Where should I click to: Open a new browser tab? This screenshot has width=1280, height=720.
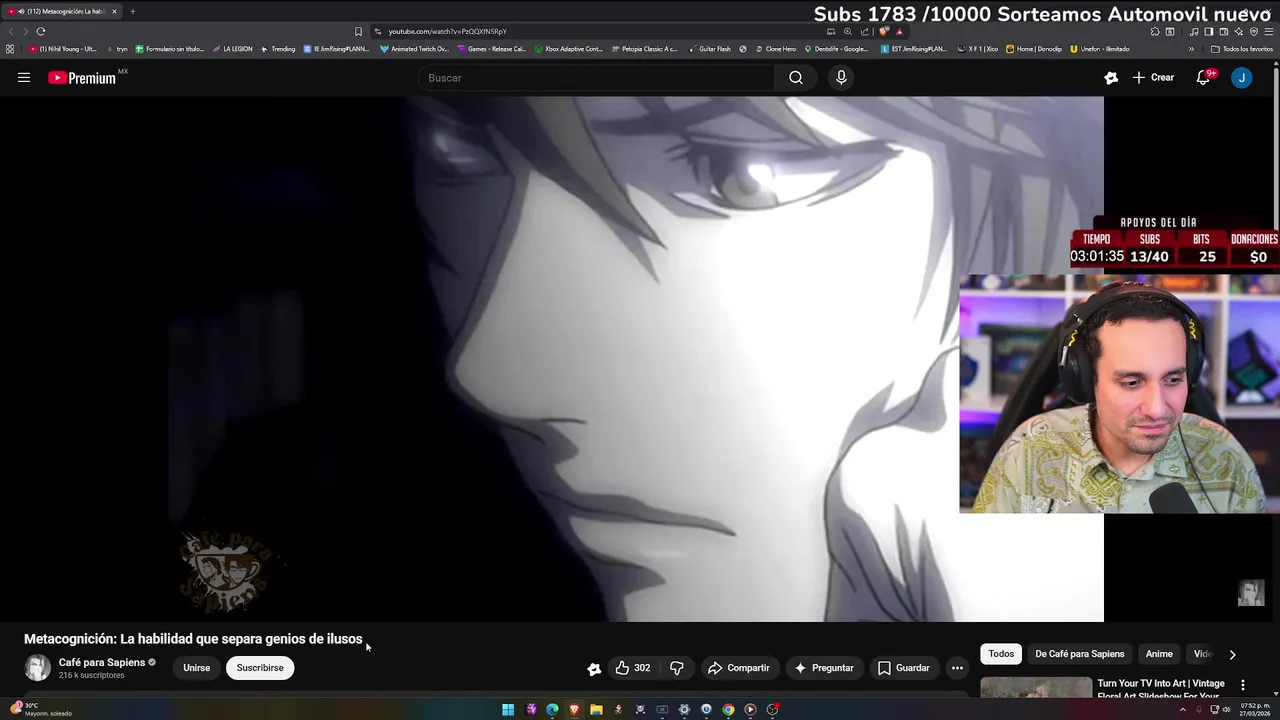pos(132,11)
